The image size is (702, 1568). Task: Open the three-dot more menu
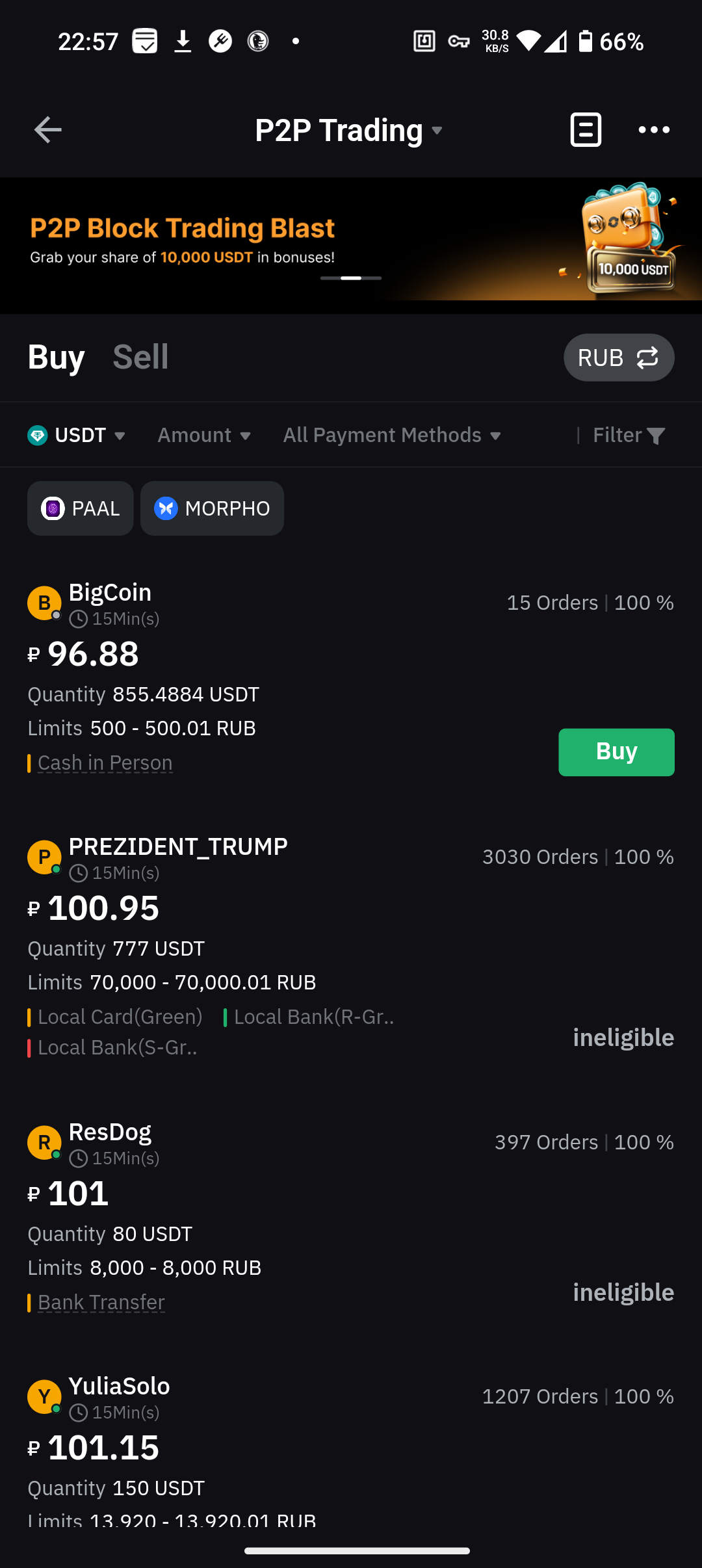pos(654,130)
